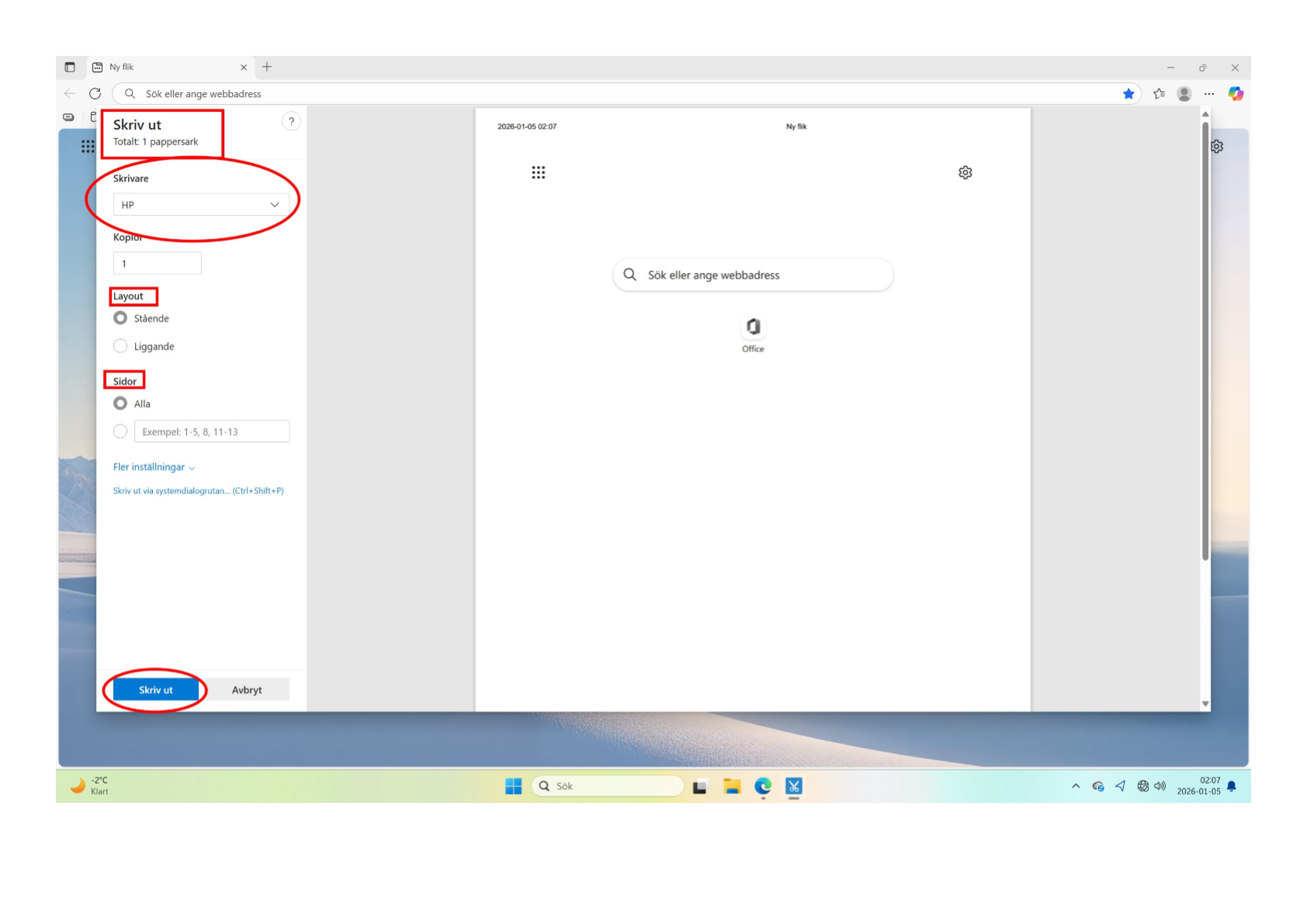
Task: Open the Skrivare HP printer dropdown
Action: [x=201, y=205]
